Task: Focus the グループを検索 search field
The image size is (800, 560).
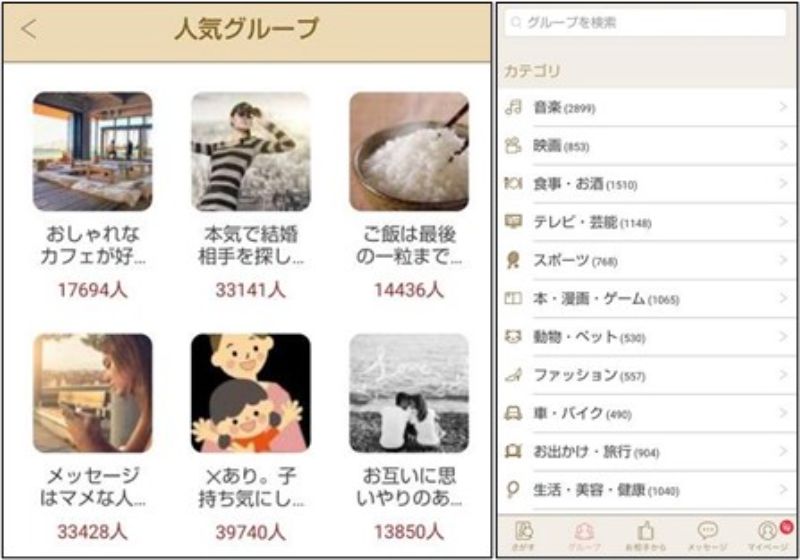Action: pos(645,22)
